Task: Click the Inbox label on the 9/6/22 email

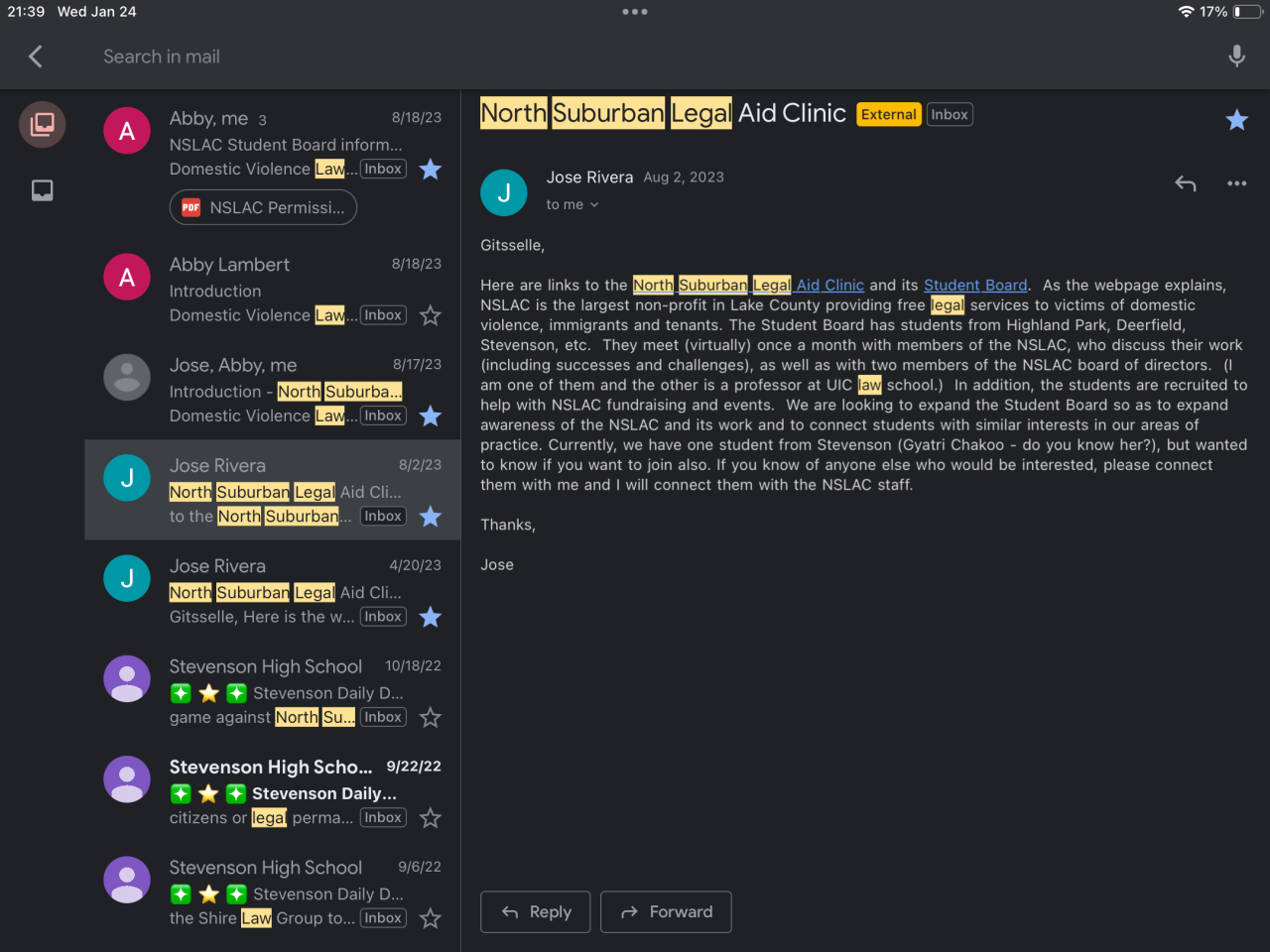Action: coord(383,918)
